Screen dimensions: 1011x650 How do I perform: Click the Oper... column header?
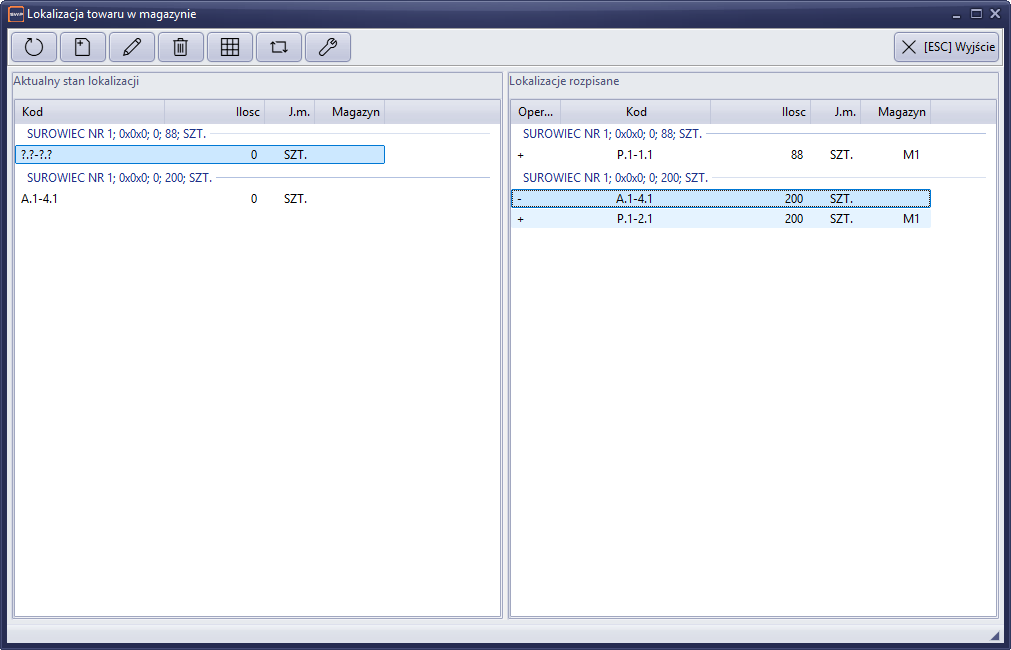[536, 112]
